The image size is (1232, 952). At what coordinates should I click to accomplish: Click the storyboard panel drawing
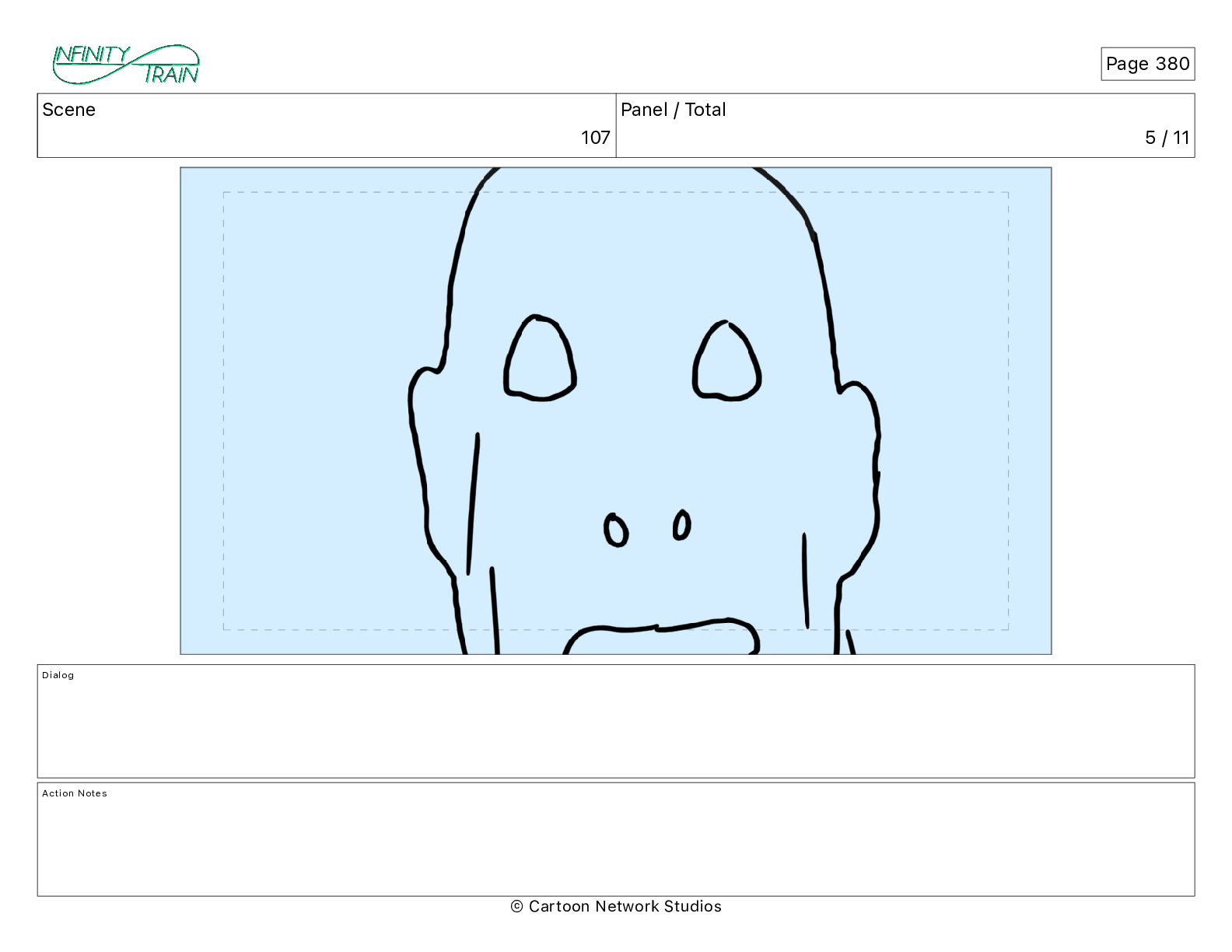[616, 411]
